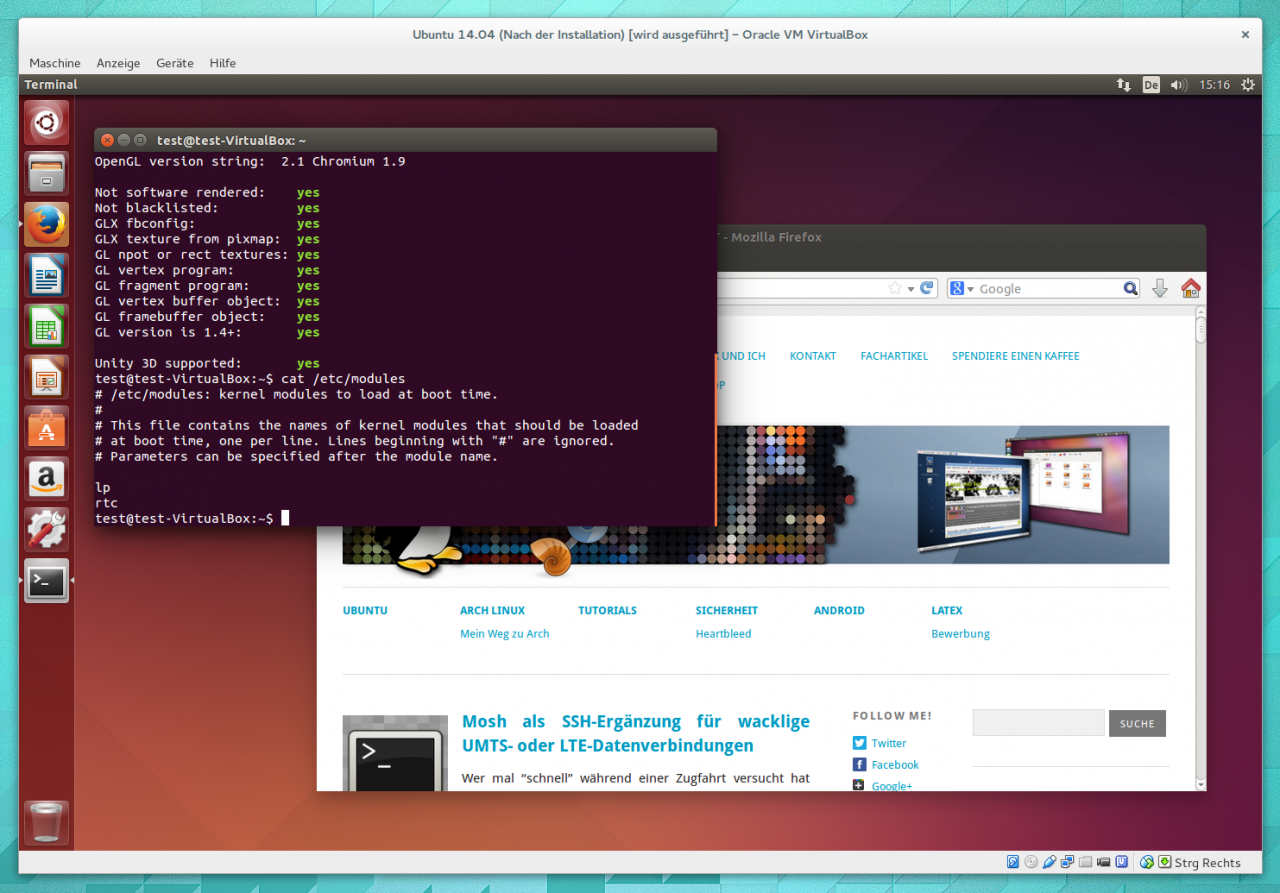Click the VirtualBox USB status icon
The height and width of the screenshot is (893, 1280).
(x=1049, y=862)
